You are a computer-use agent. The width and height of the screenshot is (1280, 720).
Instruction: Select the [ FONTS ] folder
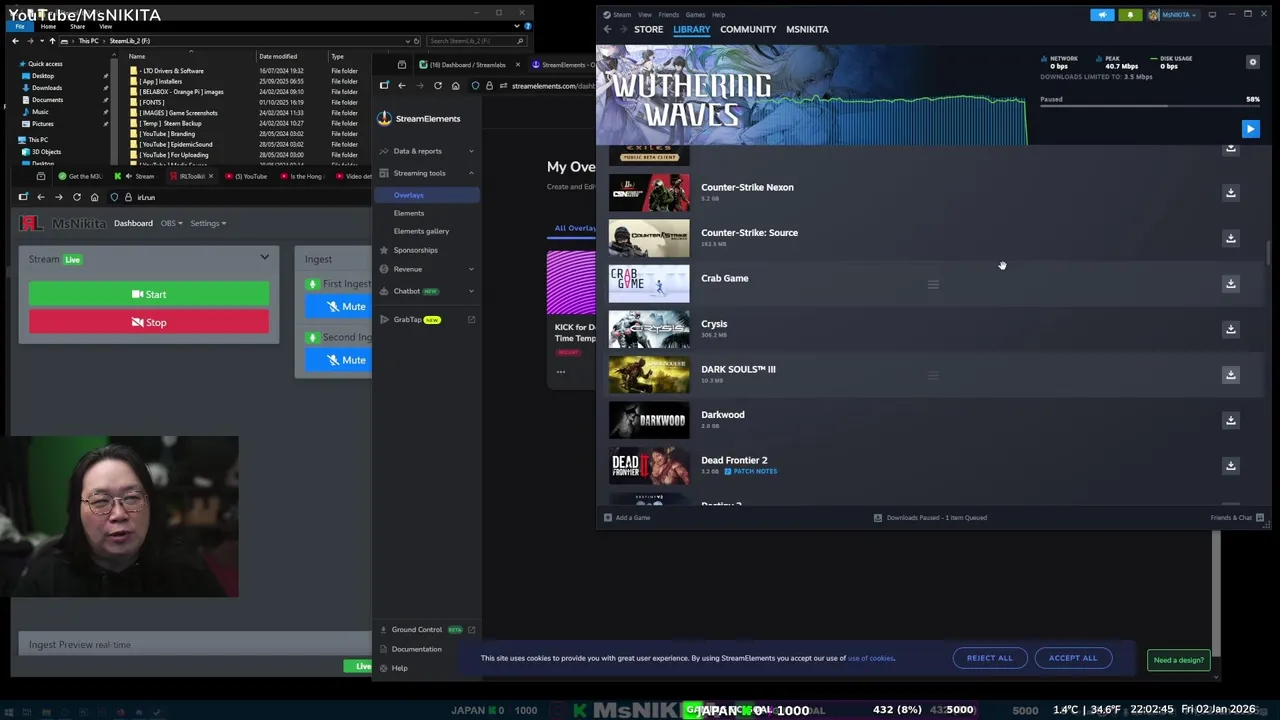coord(152,102)
